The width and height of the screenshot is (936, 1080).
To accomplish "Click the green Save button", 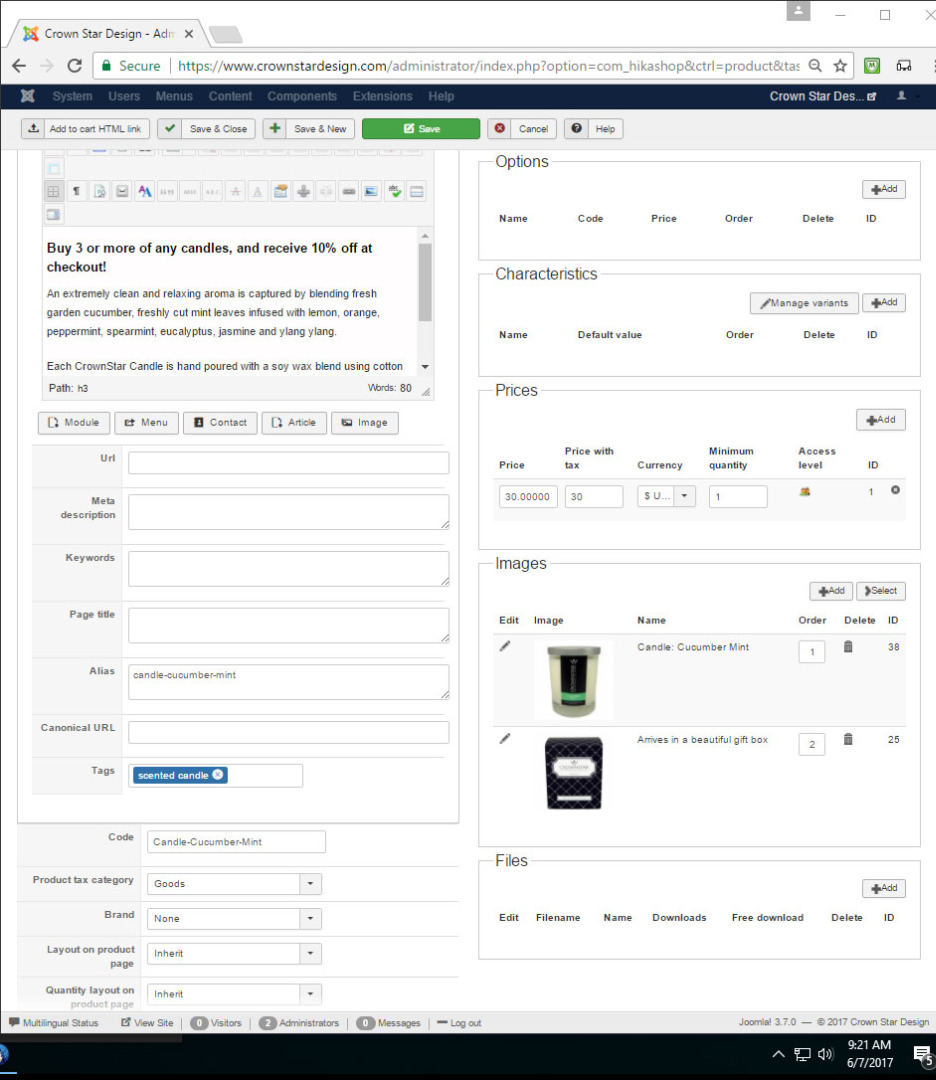I will [x=420, y=129].
